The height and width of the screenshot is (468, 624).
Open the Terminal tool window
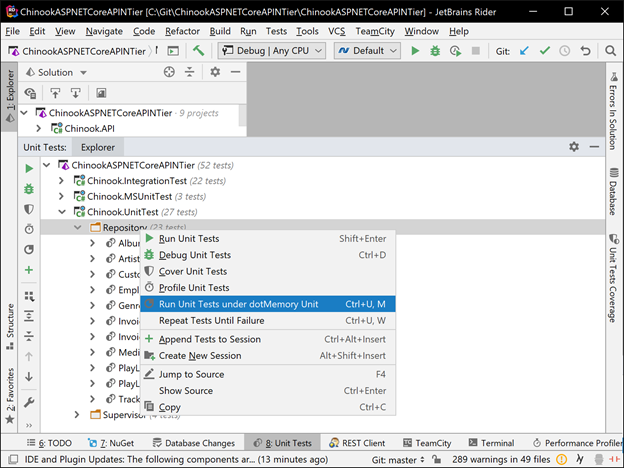tap(490, 443)
